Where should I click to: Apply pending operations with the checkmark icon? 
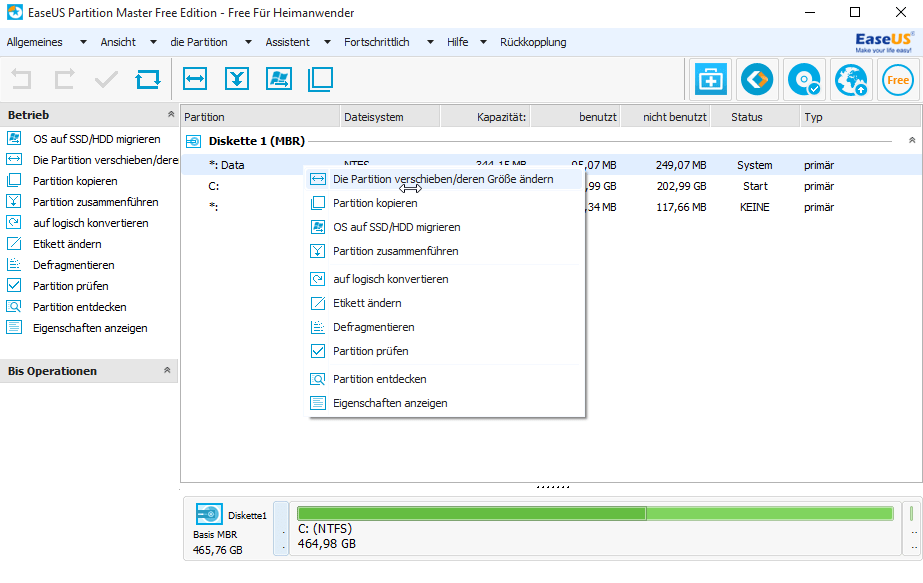click(107, 79)
